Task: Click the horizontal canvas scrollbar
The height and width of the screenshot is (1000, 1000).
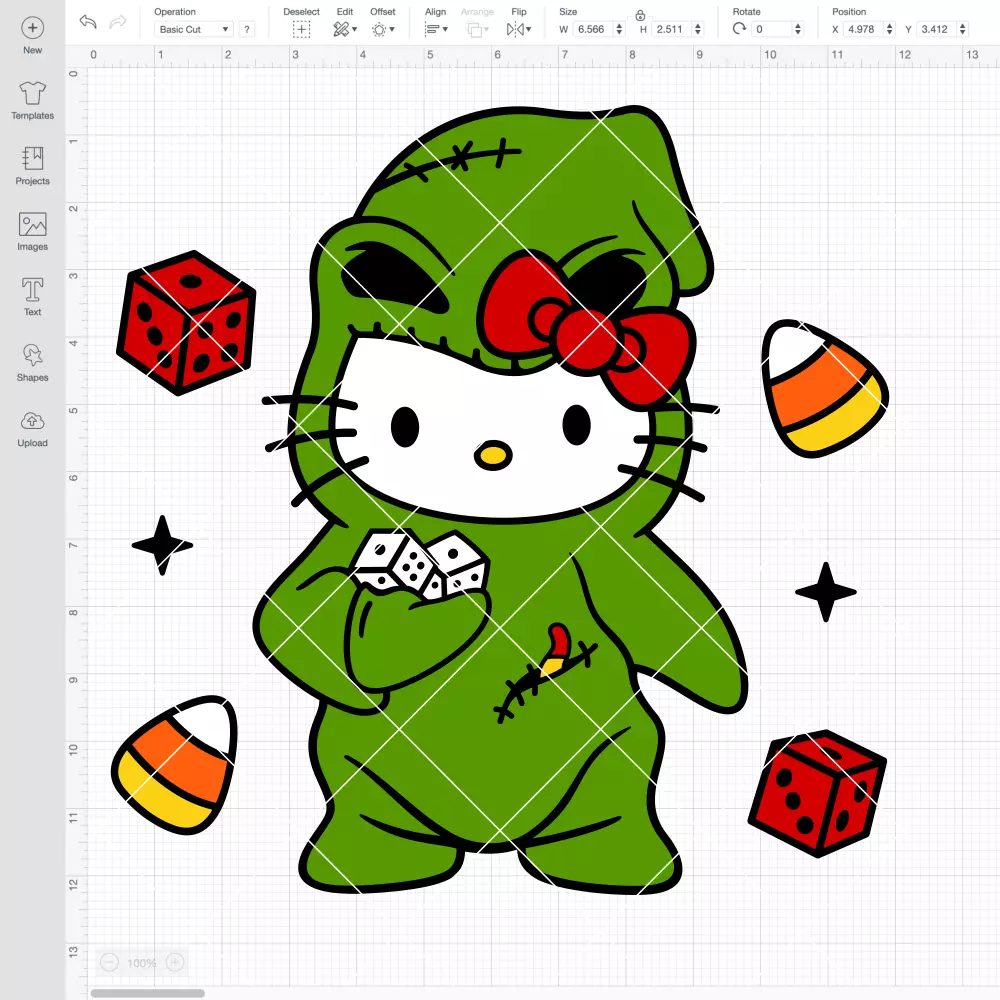Action: click(147, 993)
